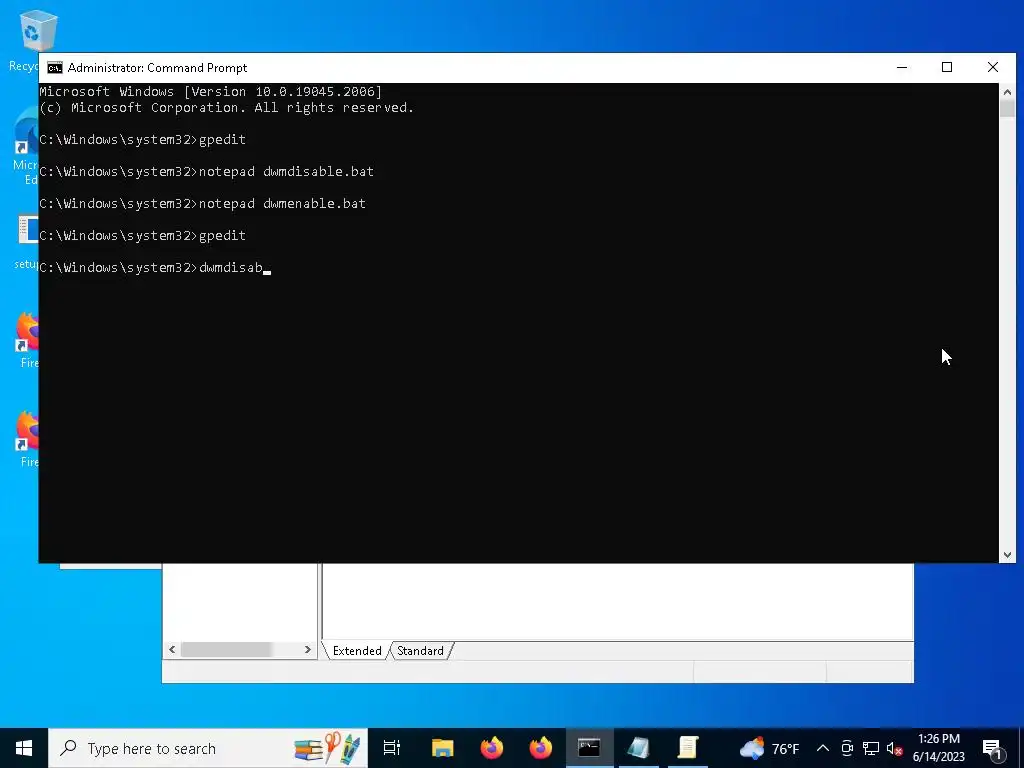Image resolution: width=1024 pixels, height=768 pixels.
Task: Click the first 'gpedit' command line
Action: click(142, 140)
